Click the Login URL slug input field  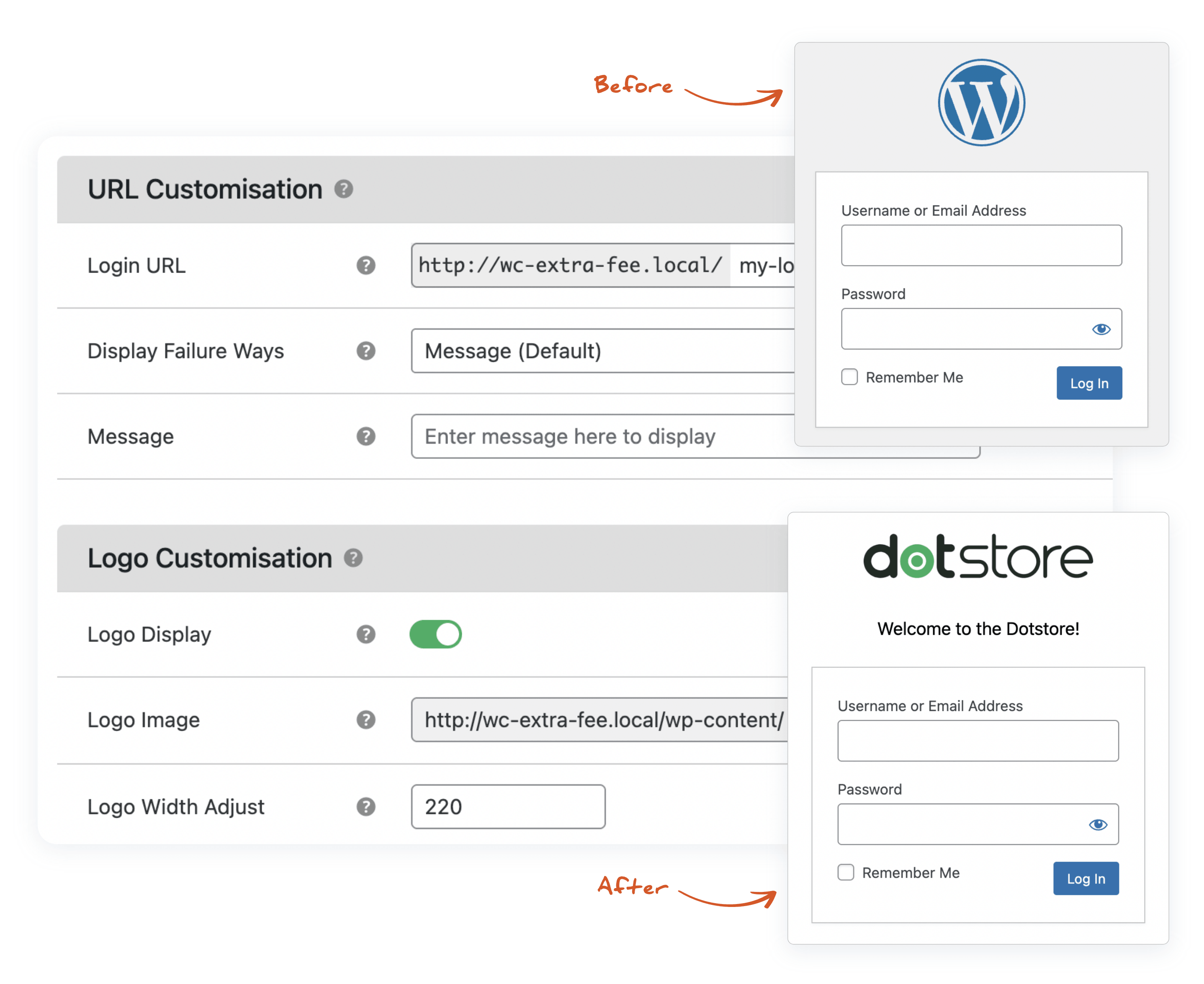763,265
